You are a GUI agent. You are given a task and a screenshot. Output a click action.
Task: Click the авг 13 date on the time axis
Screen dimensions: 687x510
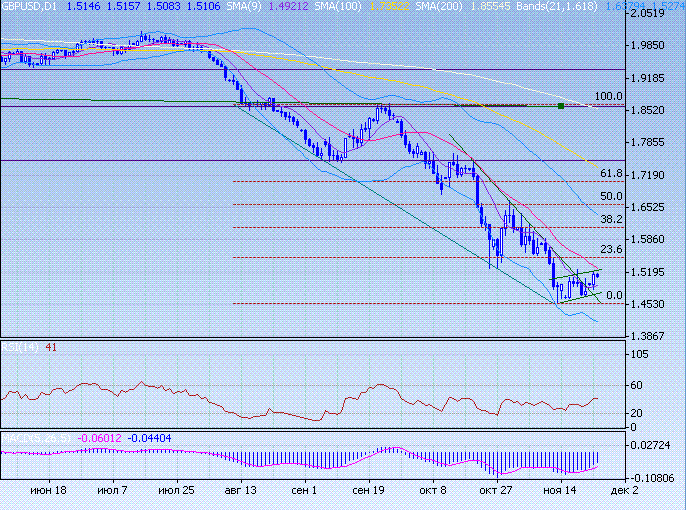click(241, 492)
